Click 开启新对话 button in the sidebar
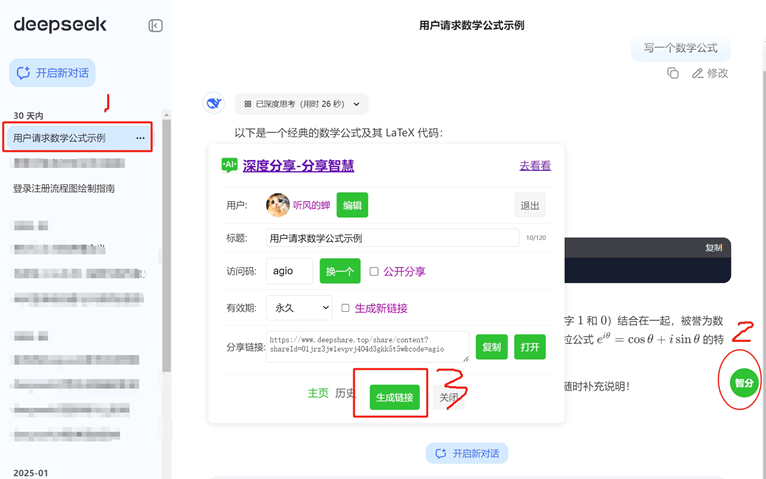766x479 pixels. tap(53, 73)
